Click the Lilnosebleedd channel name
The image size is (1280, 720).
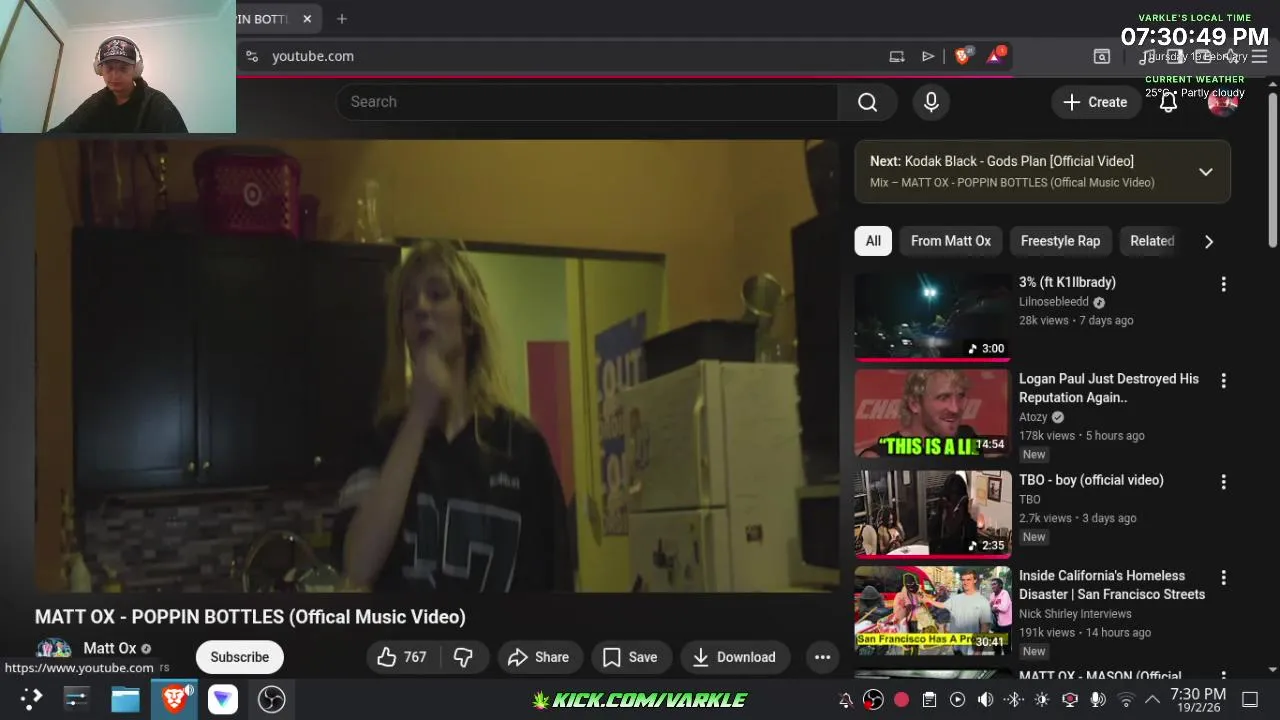pyautogui.click(x=1054, y=302)
